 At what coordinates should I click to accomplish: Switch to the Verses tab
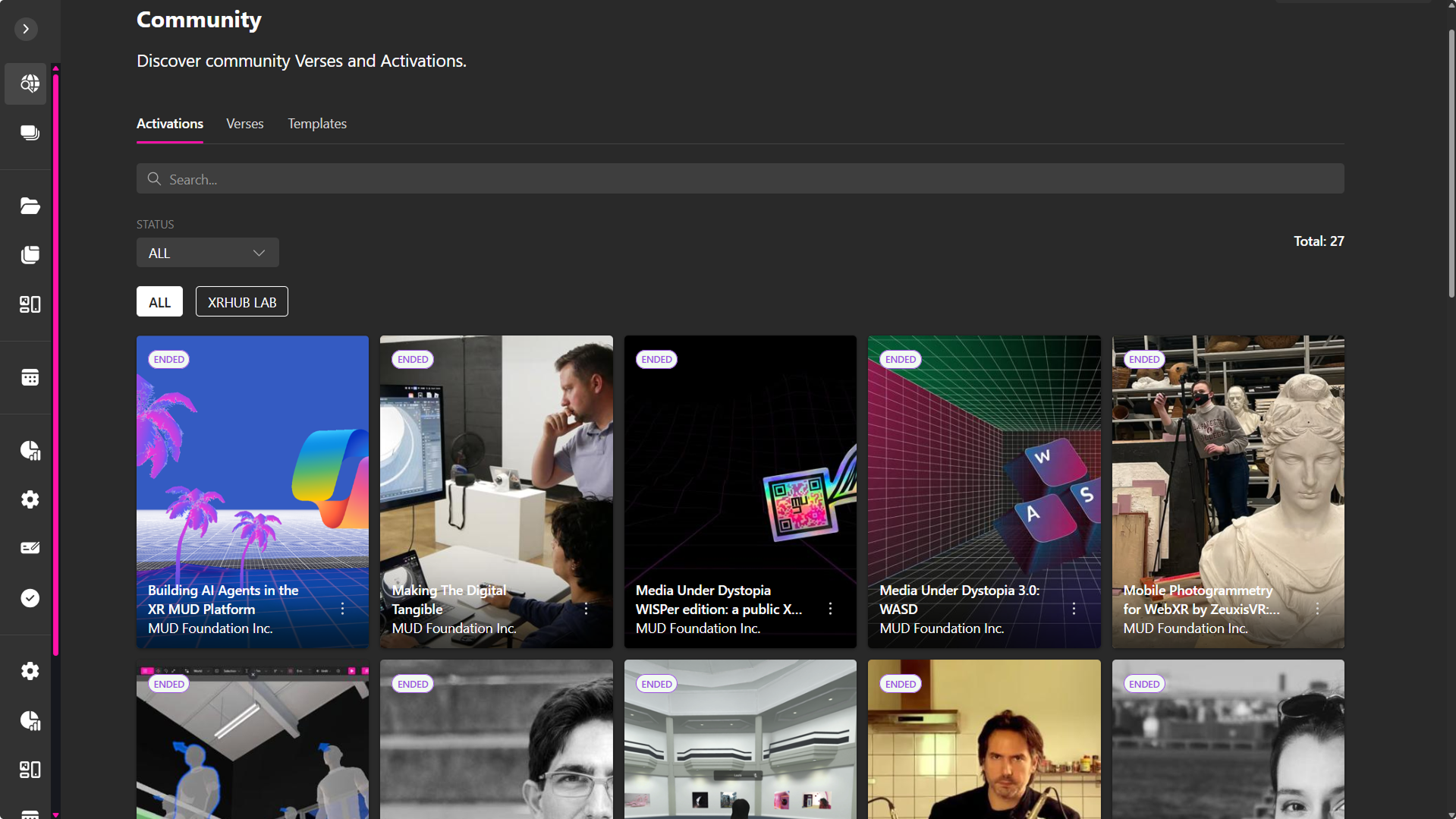tap(244, 124)
